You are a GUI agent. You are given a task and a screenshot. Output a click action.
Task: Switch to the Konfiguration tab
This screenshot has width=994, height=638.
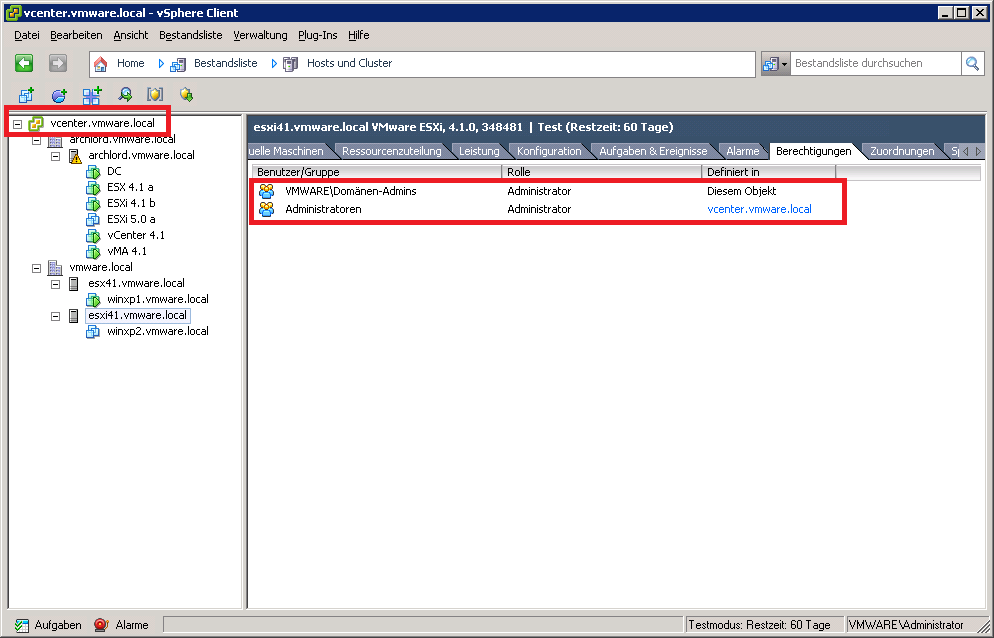point(548,151)
